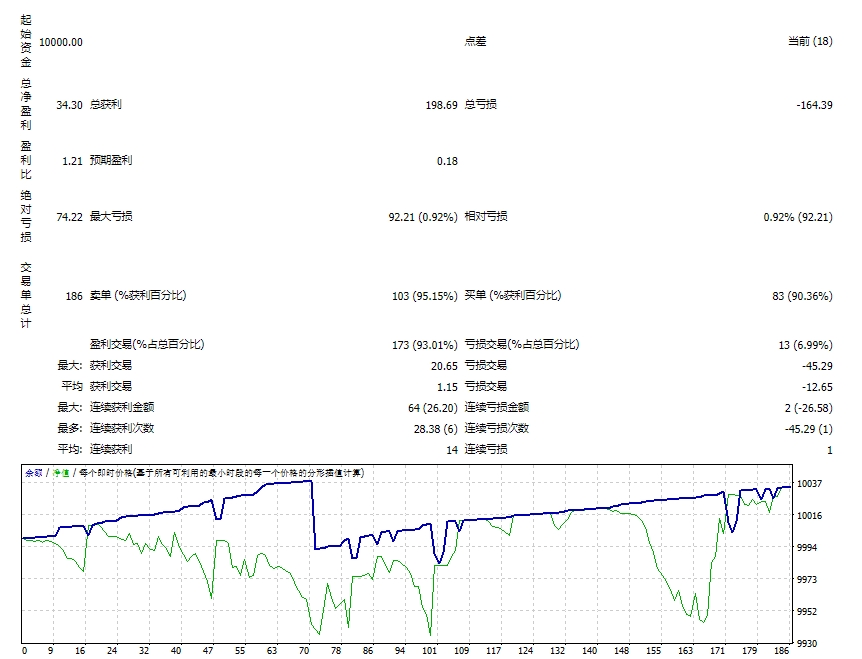Click the blue 余额 legend label
Viewport: 862px width, 659px height.
[33, 472]
